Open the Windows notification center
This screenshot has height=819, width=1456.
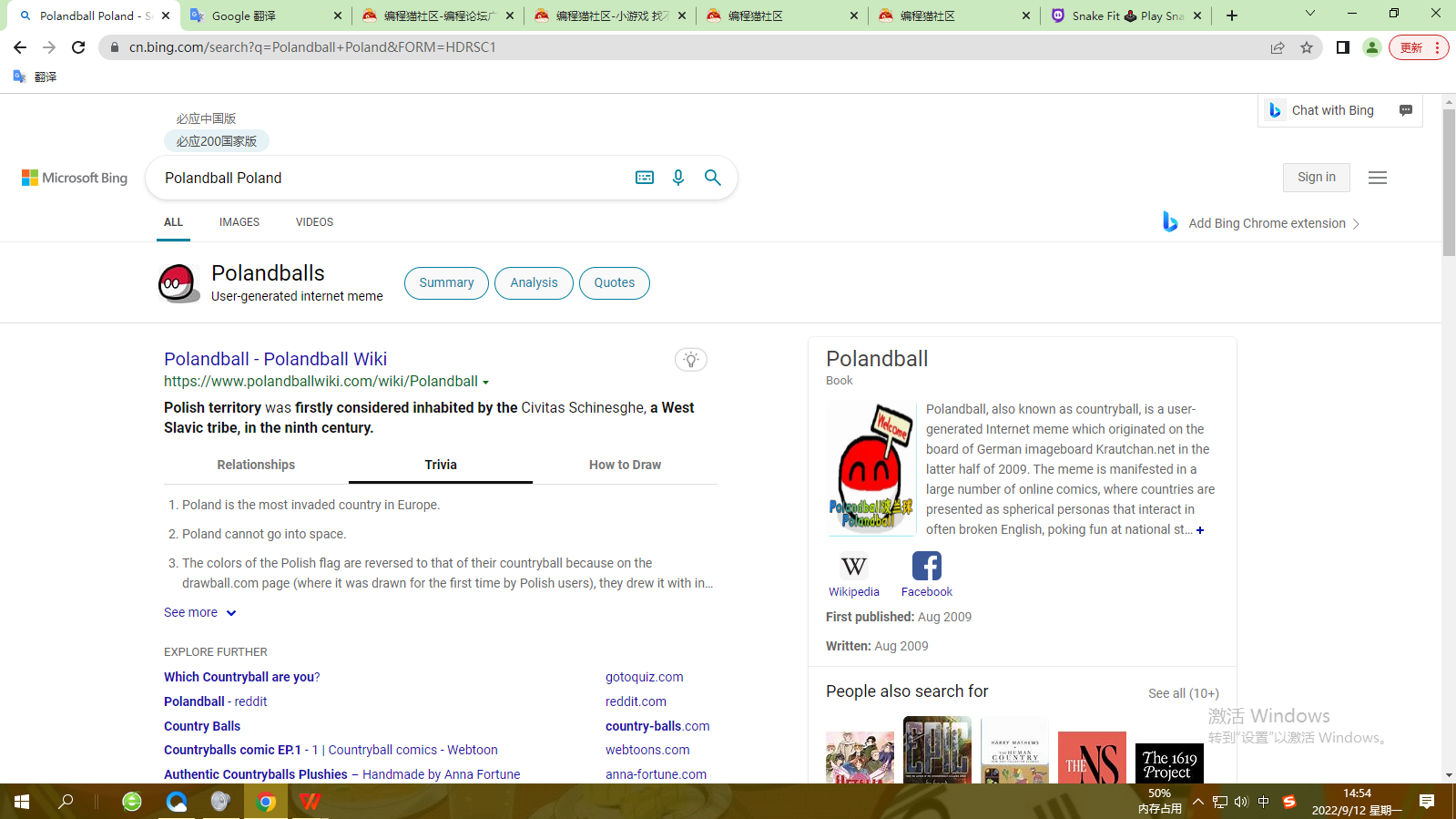[x=1427, y=802]
